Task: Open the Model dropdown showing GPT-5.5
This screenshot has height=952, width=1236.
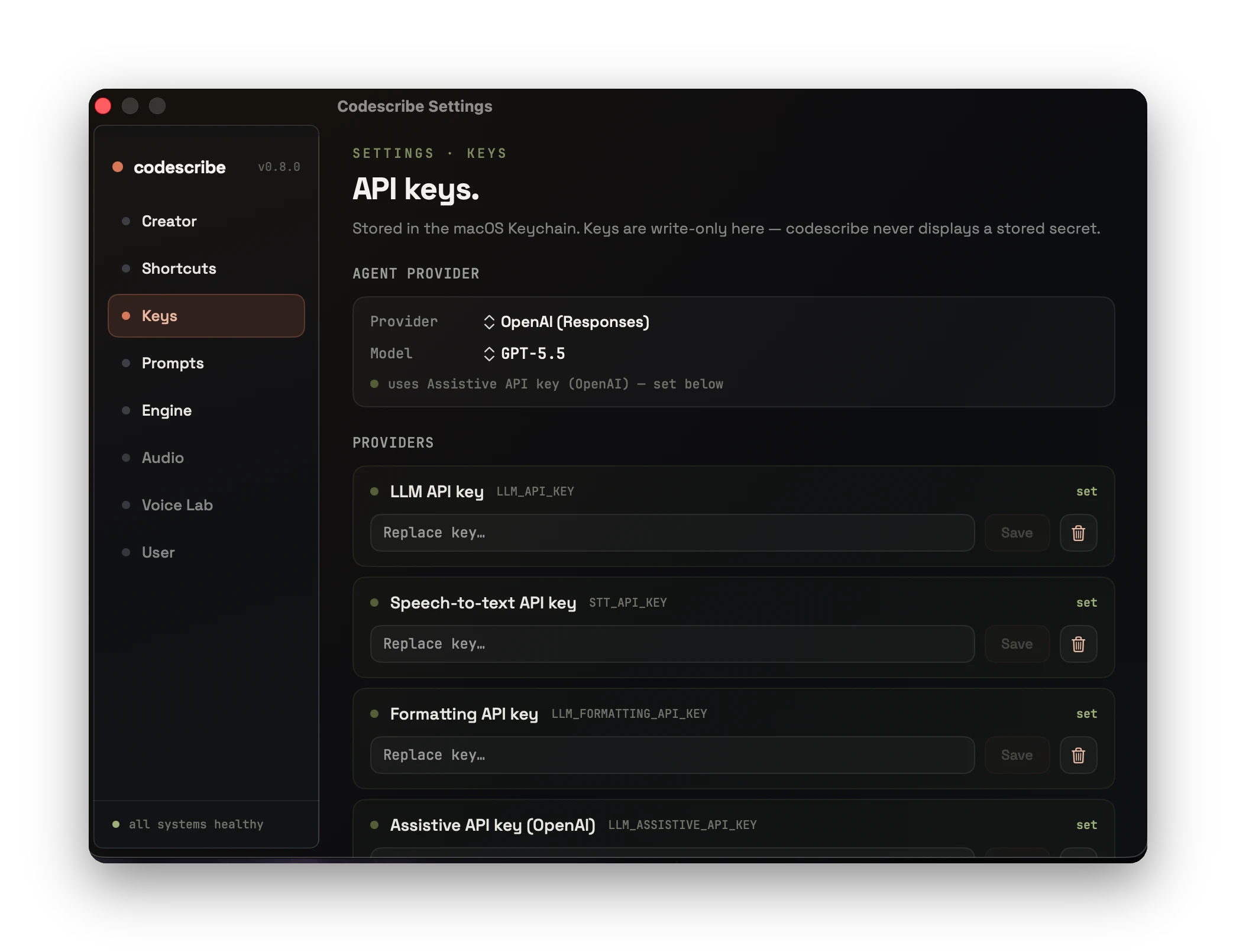Action: pyautogui.click(x=525, y=354)
